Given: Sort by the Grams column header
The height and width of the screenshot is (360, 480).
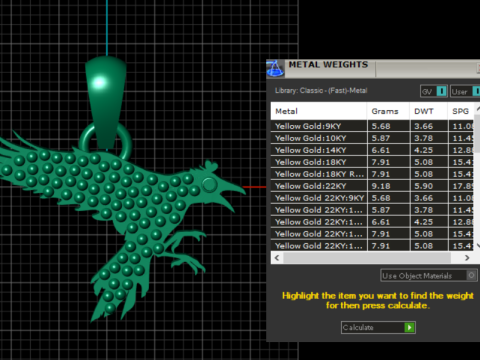Looking at the screenshot, I should (388, 111).
